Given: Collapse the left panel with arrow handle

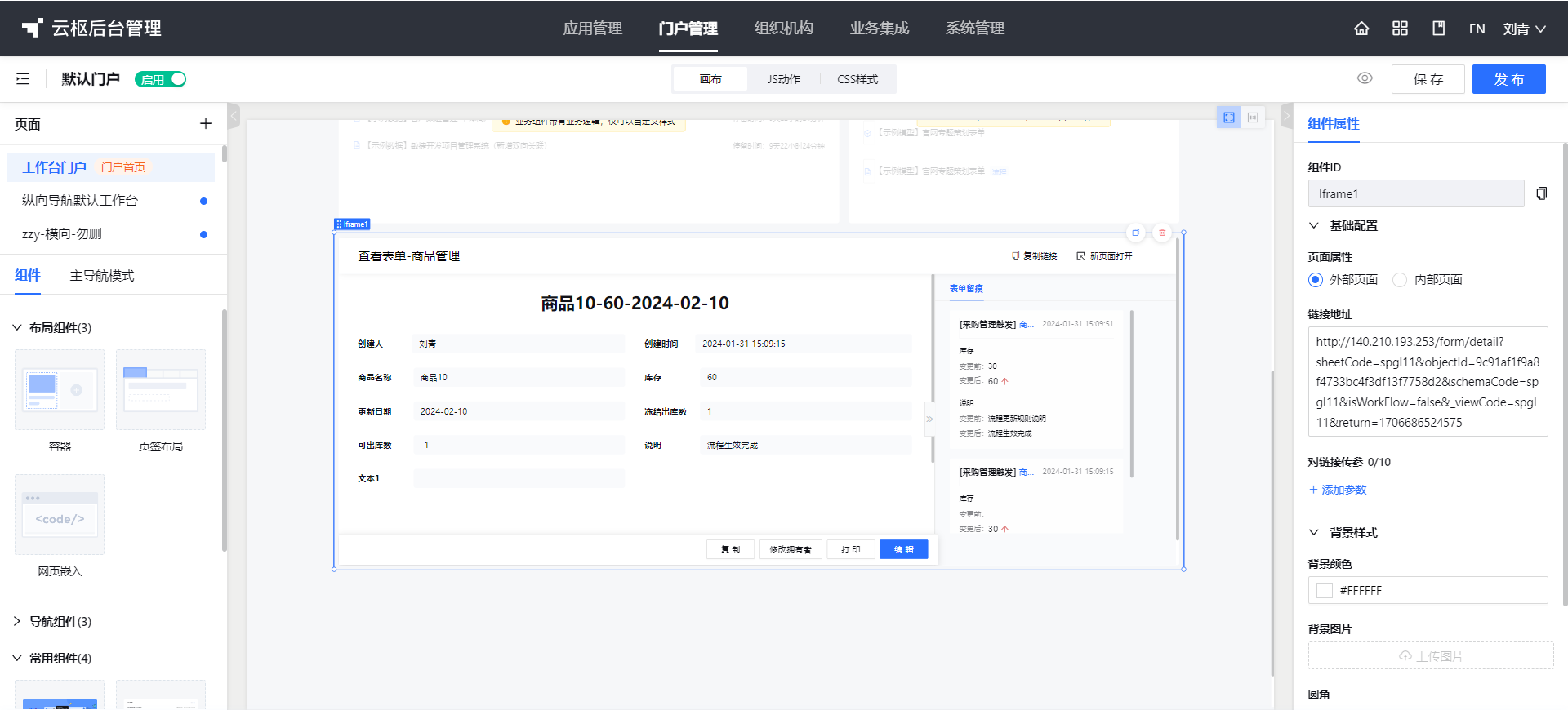Looking at the screenshot, I should pyautogui.click(x=234, y=116).
